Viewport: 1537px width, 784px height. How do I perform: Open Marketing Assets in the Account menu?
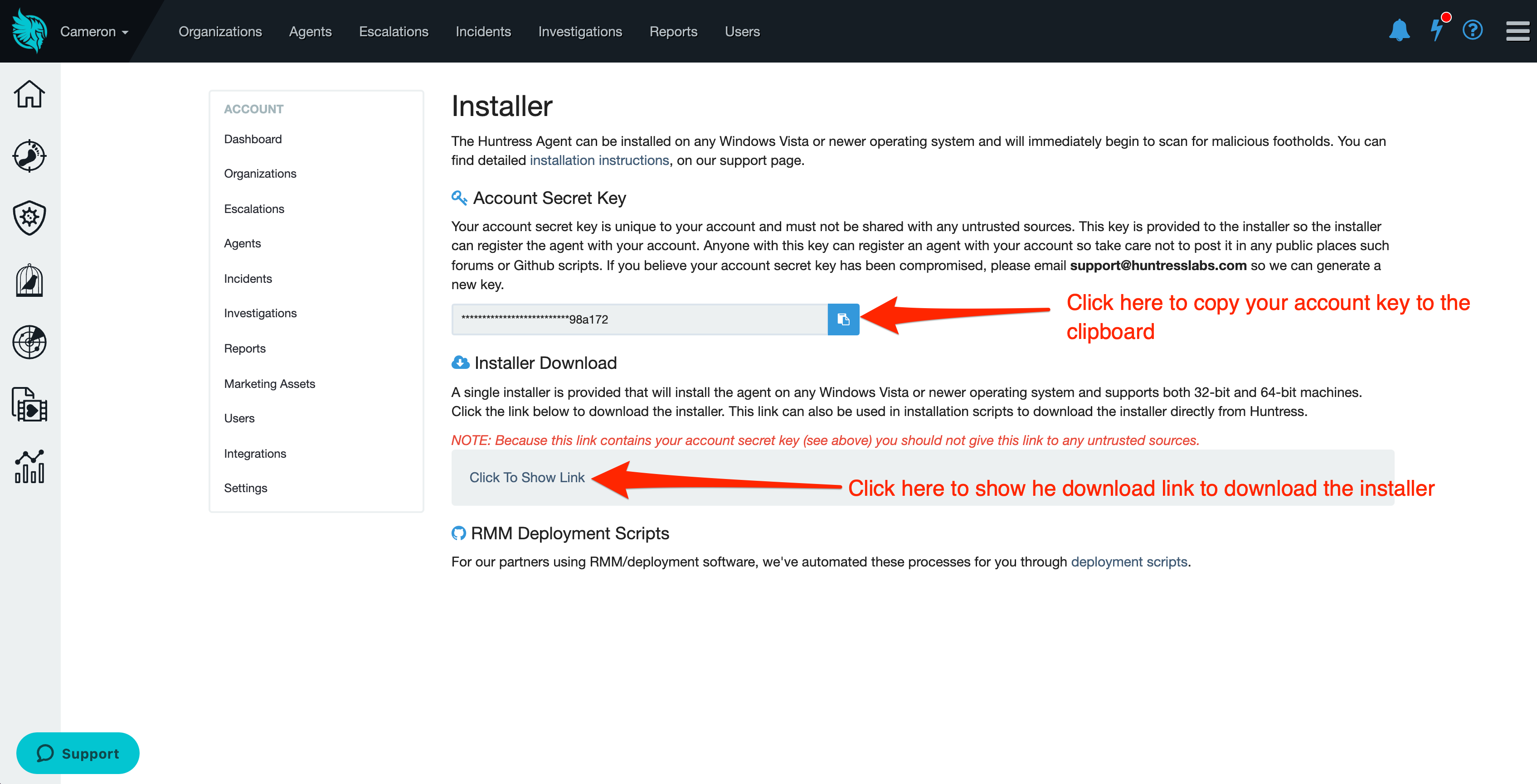coord(270,383)
